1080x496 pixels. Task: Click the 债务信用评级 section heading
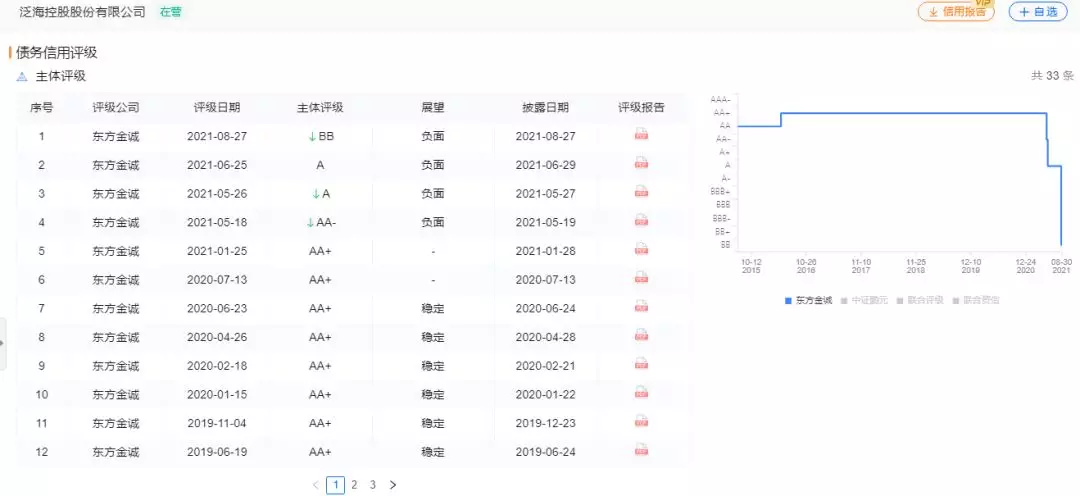pos(56,53)
